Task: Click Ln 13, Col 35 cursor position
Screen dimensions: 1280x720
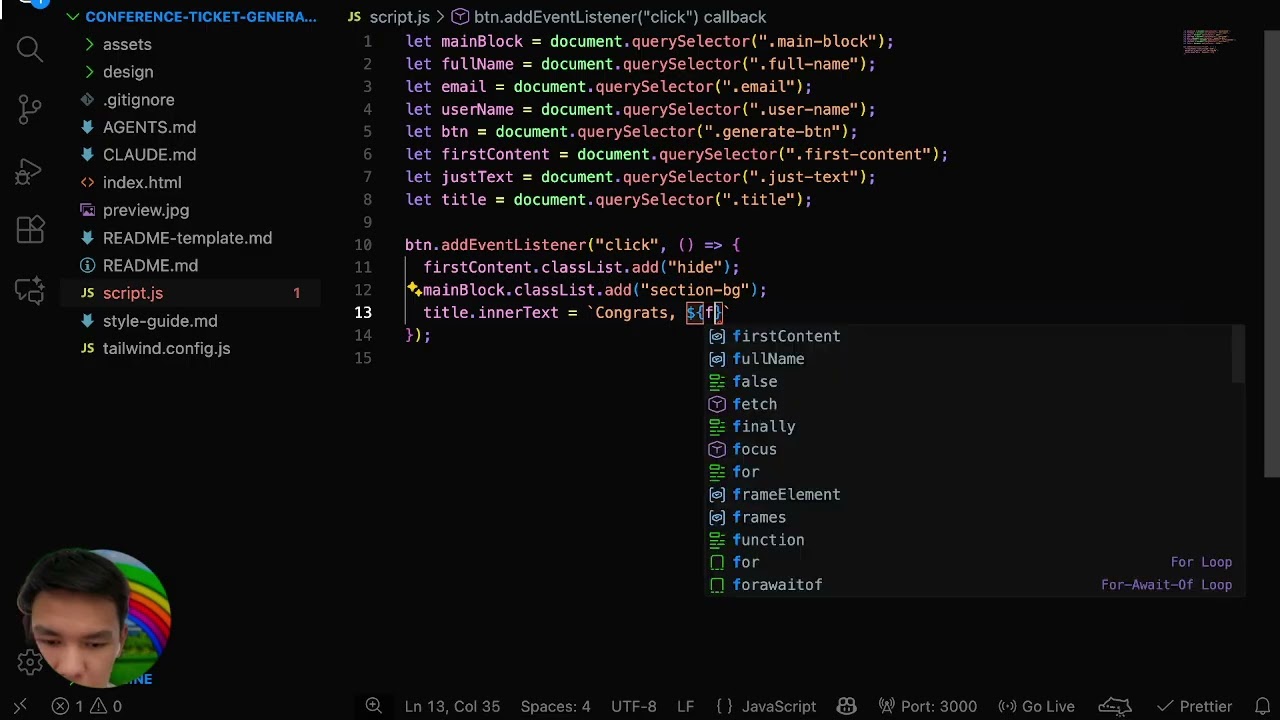Action: click(452, 706)
